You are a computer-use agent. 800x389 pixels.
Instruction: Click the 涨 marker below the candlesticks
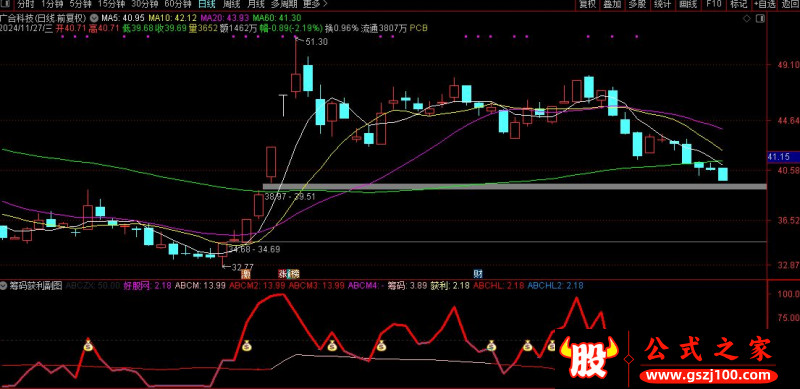pos(283,273)
